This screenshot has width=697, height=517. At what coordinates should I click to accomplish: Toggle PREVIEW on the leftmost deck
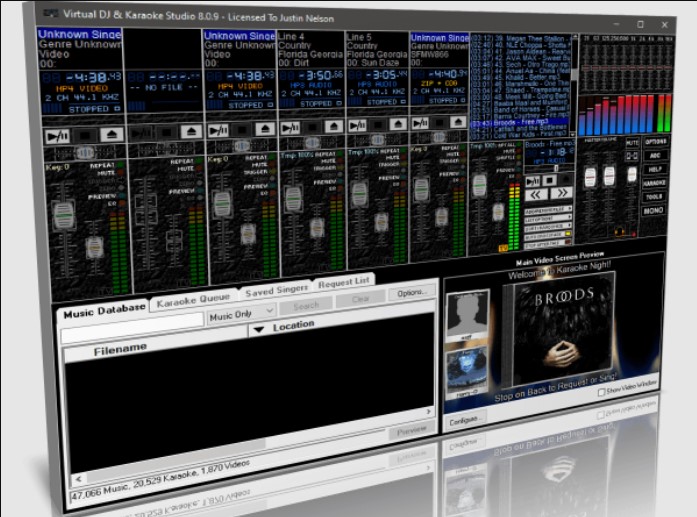tap(121, 196)
